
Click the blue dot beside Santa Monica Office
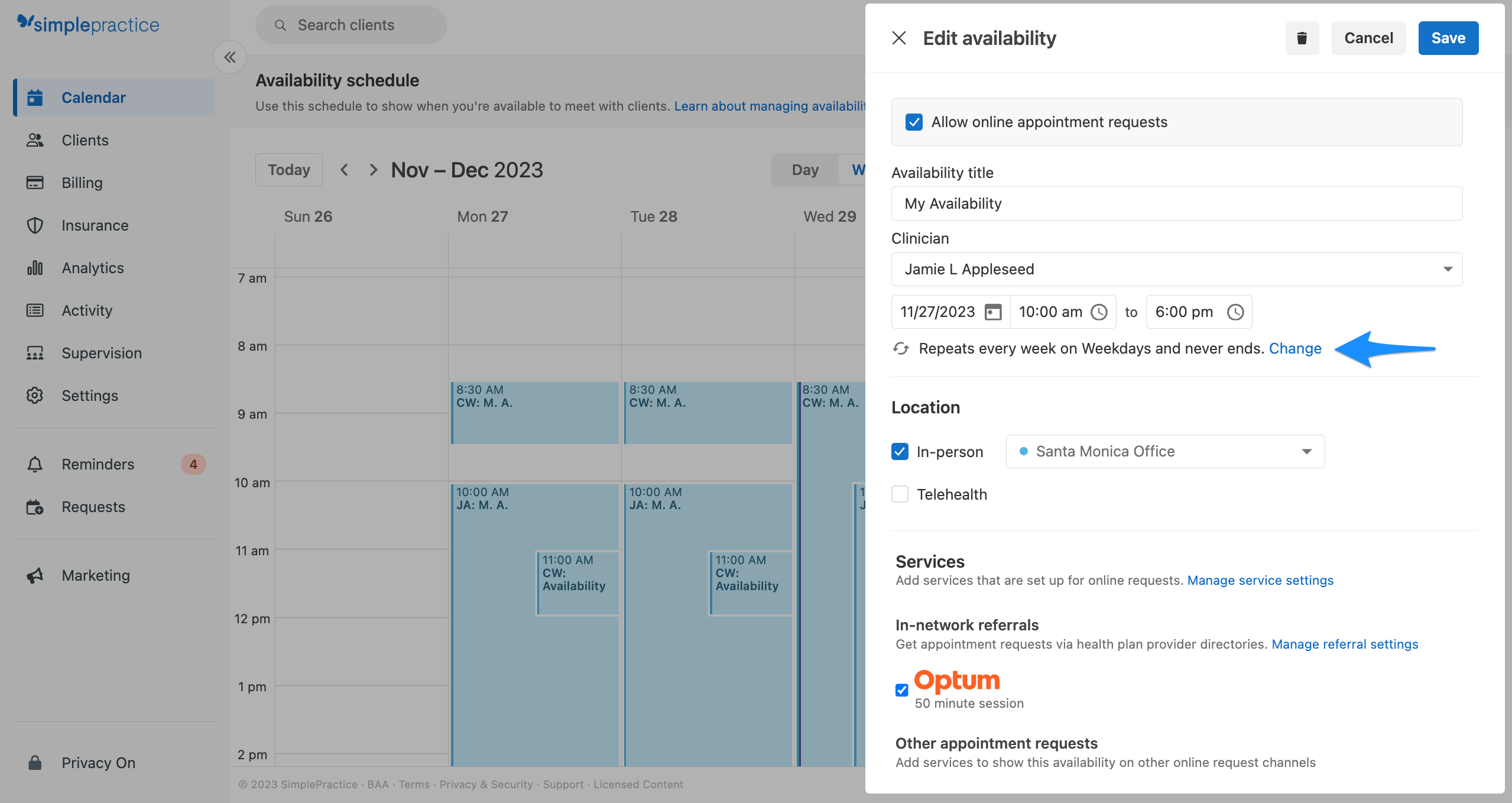[1024, 451]
